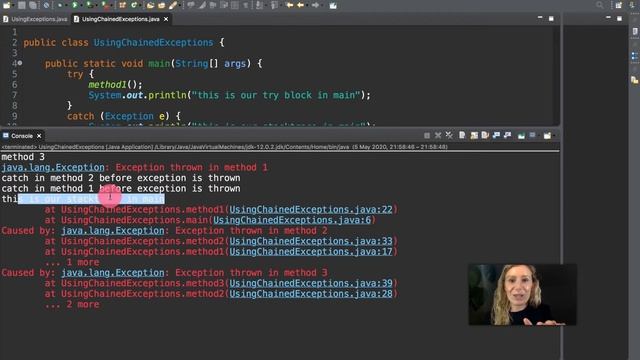Click the New file wizard icon
Screen dimensions: 640x360
(7, 5)
